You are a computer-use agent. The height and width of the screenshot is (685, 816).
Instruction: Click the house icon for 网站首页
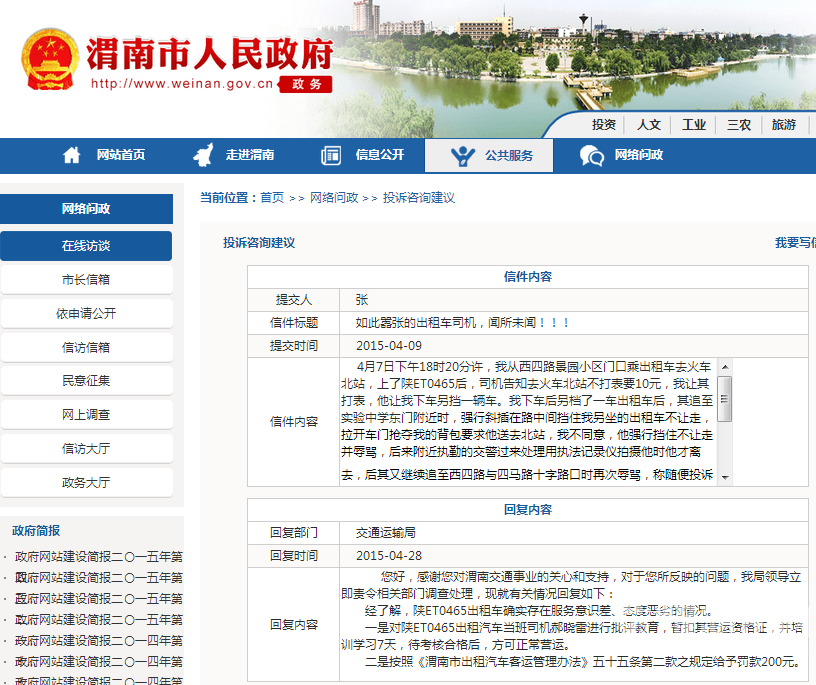click(x=72, y=155)
